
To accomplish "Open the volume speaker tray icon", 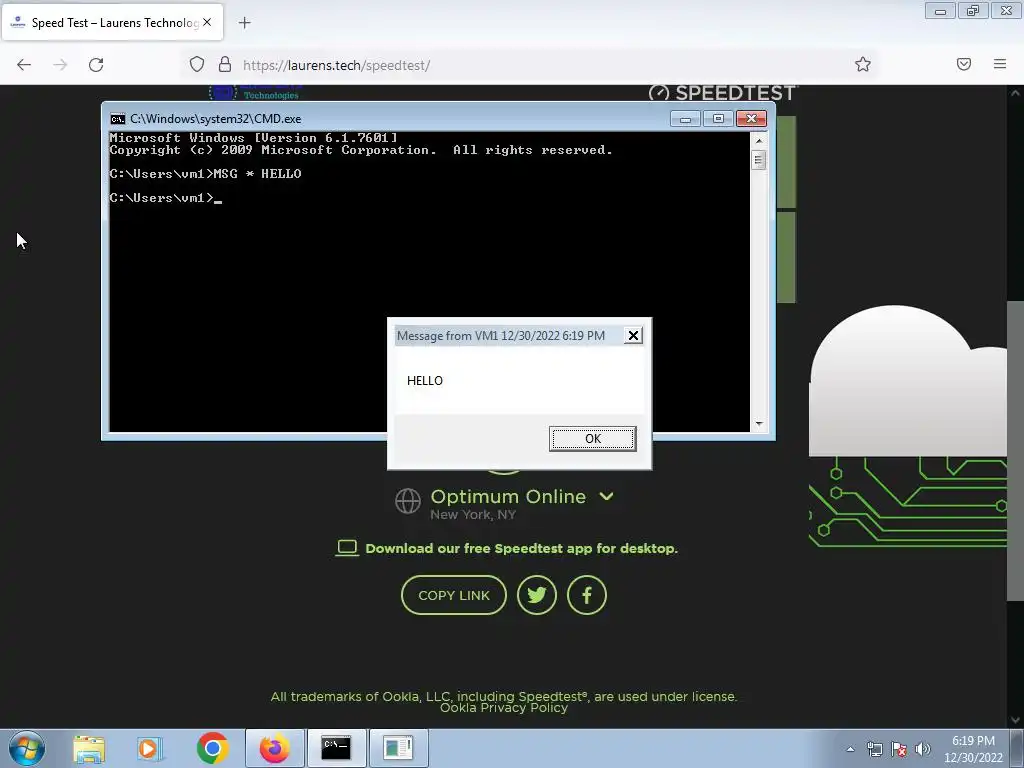I will [x=923, y=749].
